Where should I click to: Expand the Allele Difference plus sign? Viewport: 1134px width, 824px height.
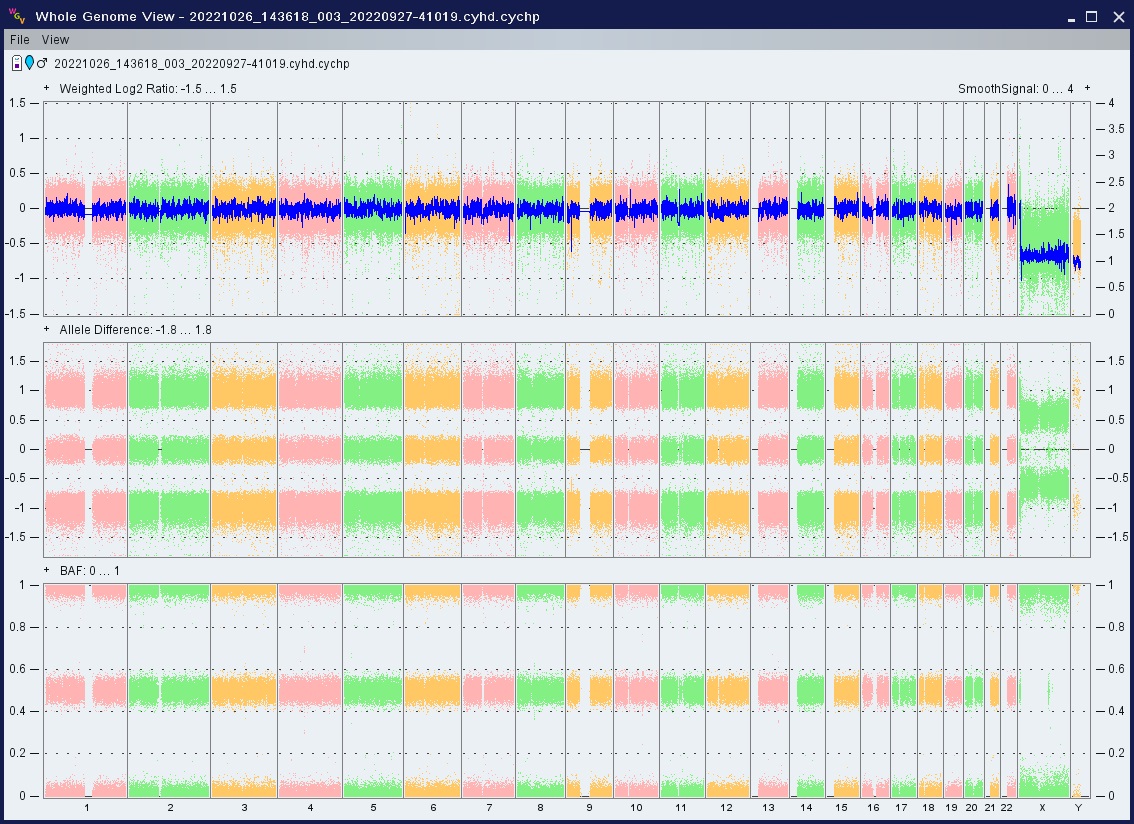pos(47,329)
